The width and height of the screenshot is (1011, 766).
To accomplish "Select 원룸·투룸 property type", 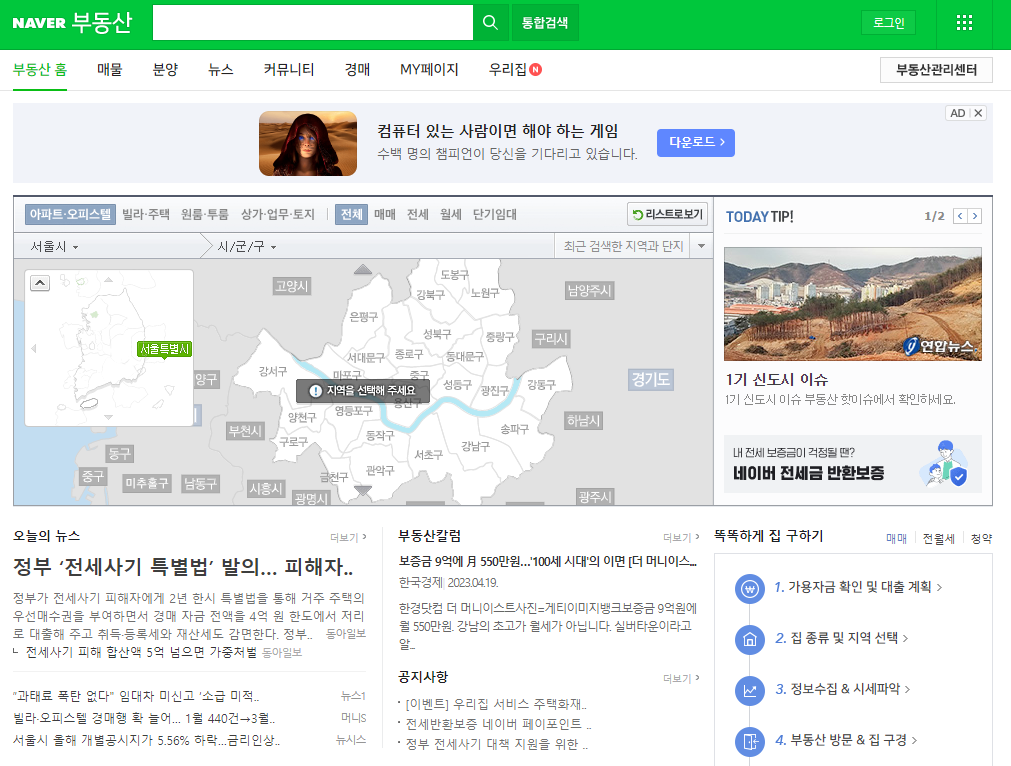I will [204, 214].
